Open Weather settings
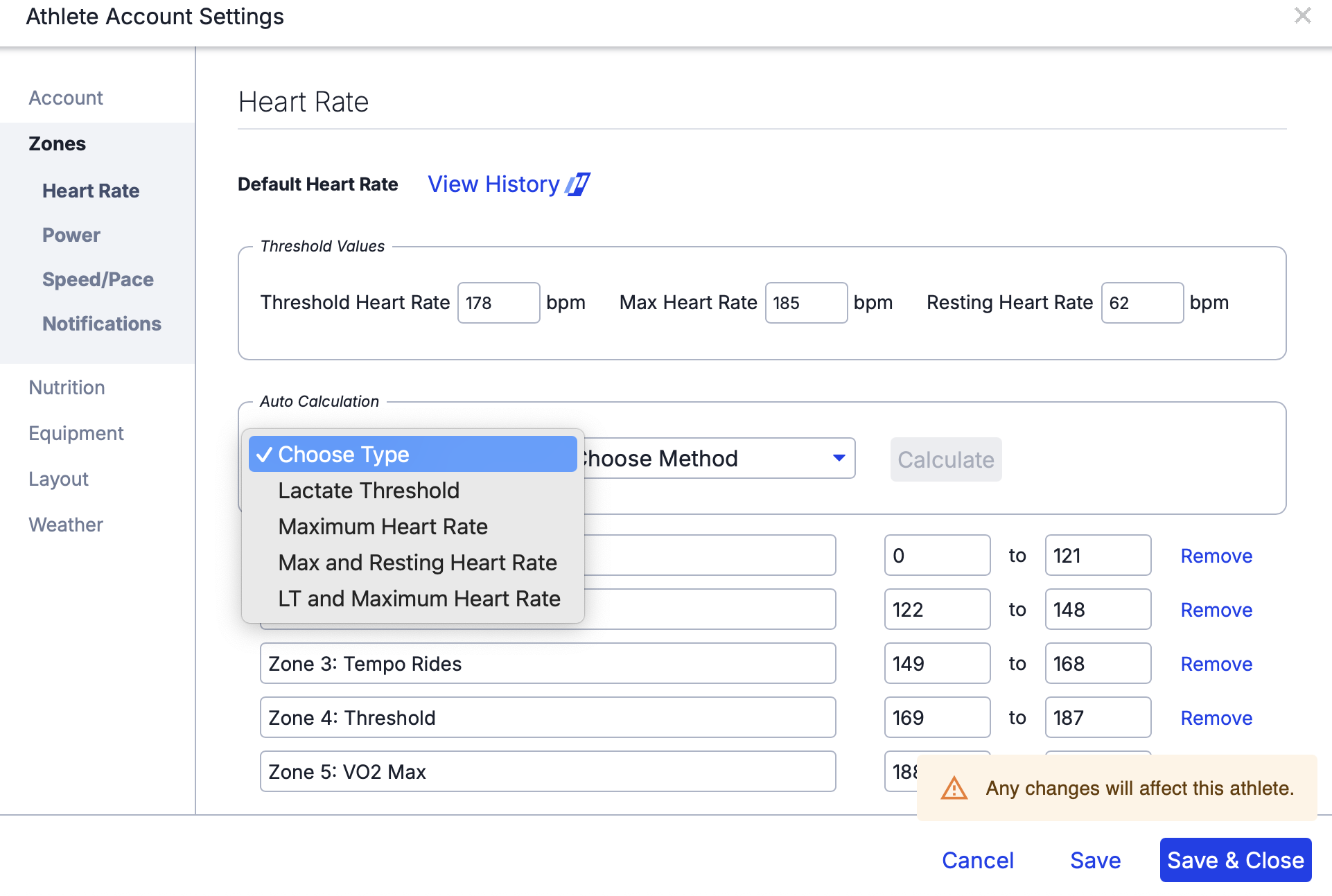Viewport: 1332px width, 896px height. (x=66, y=525)
